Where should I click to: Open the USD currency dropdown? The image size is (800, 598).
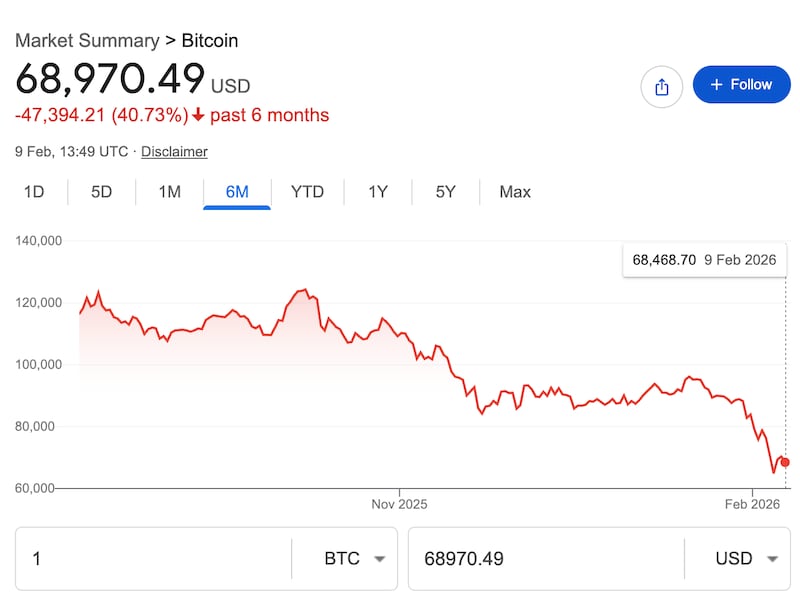744,559
